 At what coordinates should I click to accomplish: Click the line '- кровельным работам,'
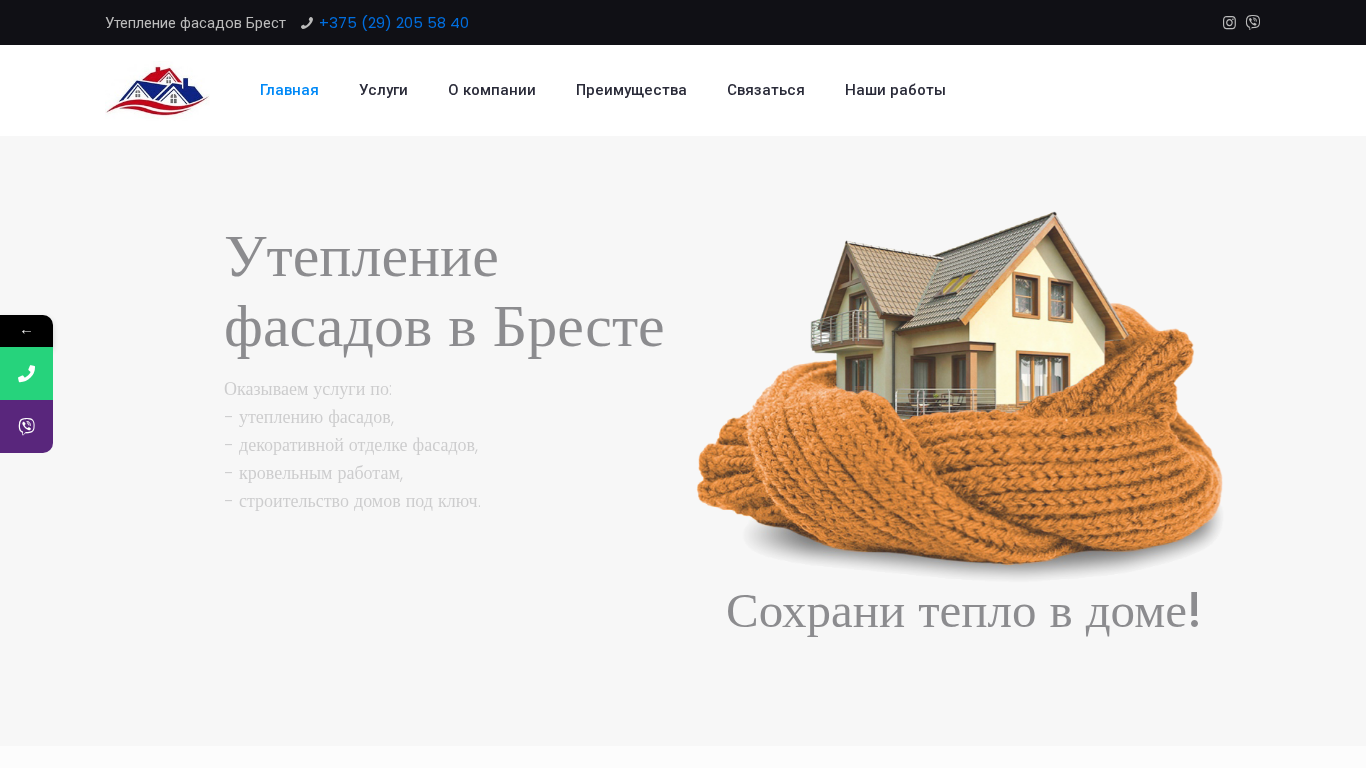pyautogui.click(x=313, y=473)
